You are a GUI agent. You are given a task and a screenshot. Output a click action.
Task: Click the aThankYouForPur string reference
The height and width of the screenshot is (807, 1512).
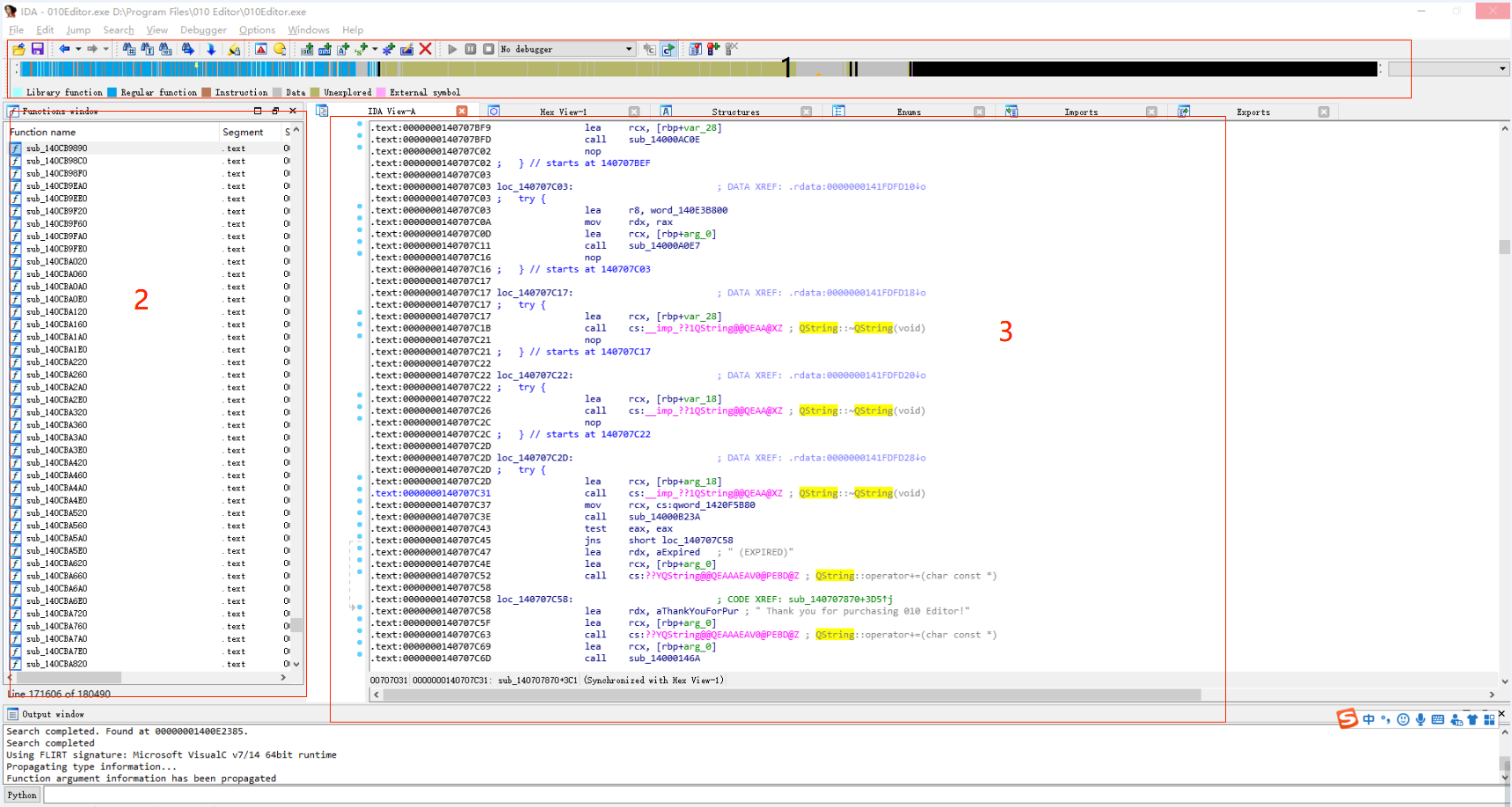(x=697, y=611)
